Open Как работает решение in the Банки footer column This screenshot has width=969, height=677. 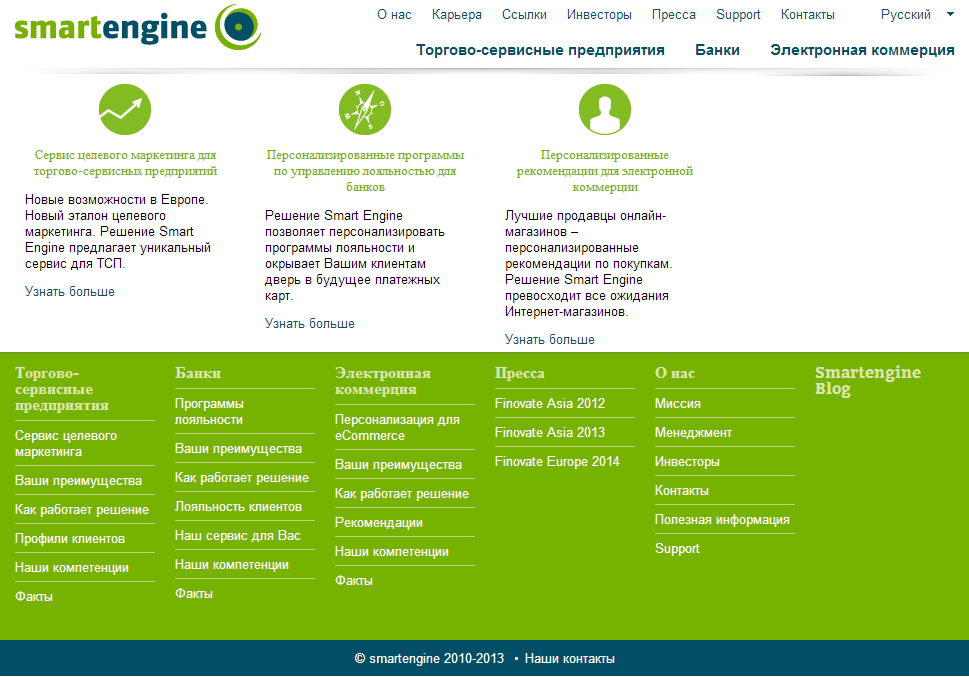pos(242,477)
